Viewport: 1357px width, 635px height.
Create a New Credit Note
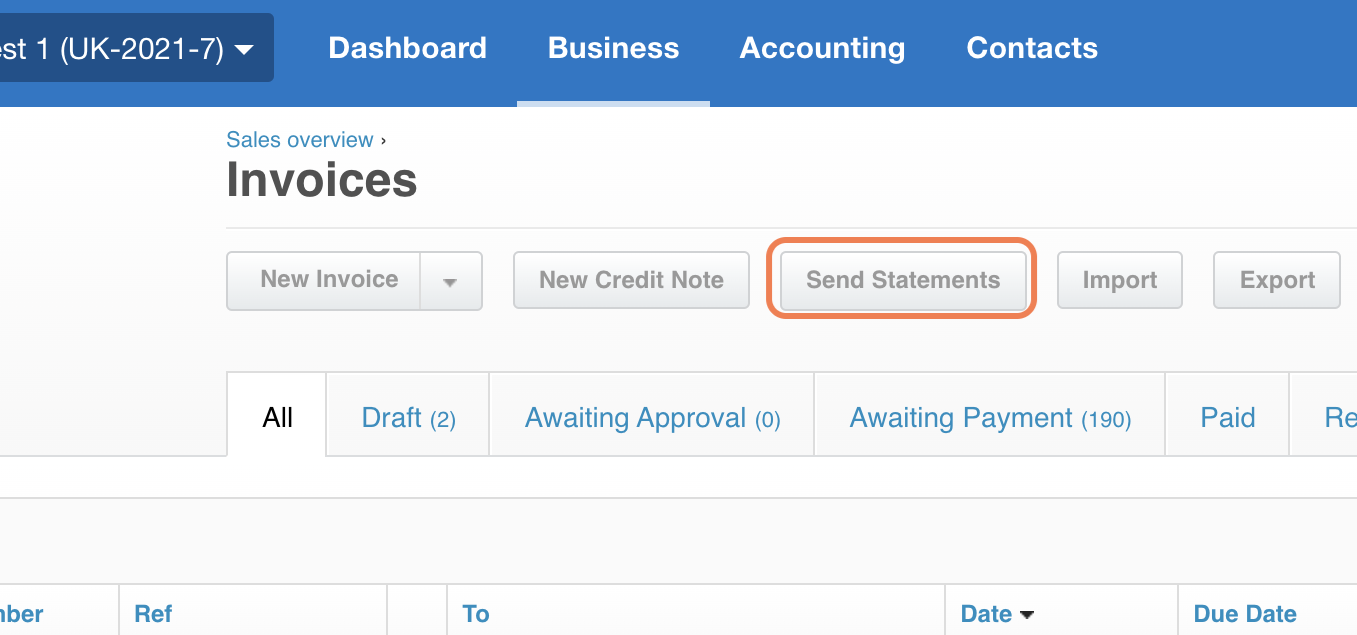pyautogui.click(x=631, y=280)
